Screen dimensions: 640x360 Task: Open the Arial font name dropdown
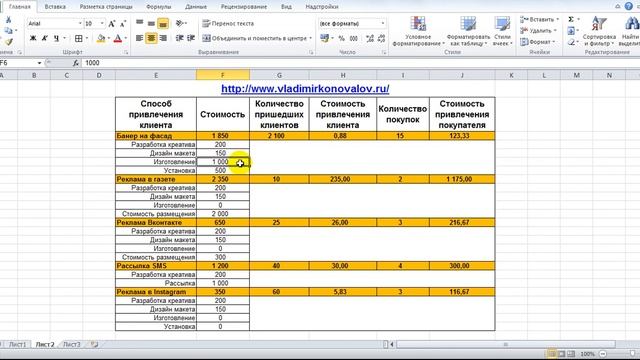(x=80, y=24)
